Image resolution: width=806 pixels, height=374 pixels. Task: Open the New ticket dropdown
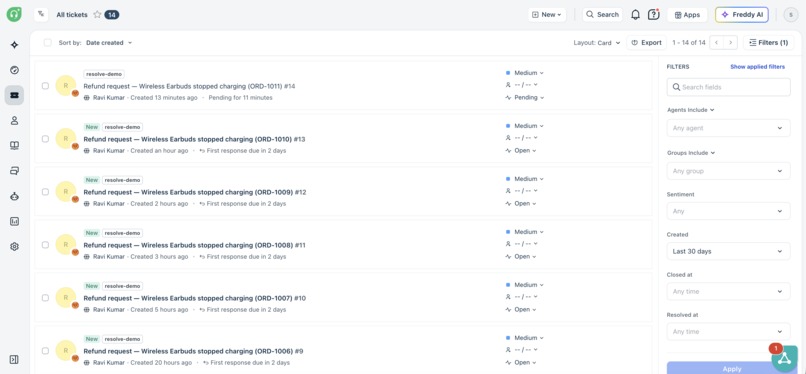(547, 15)
